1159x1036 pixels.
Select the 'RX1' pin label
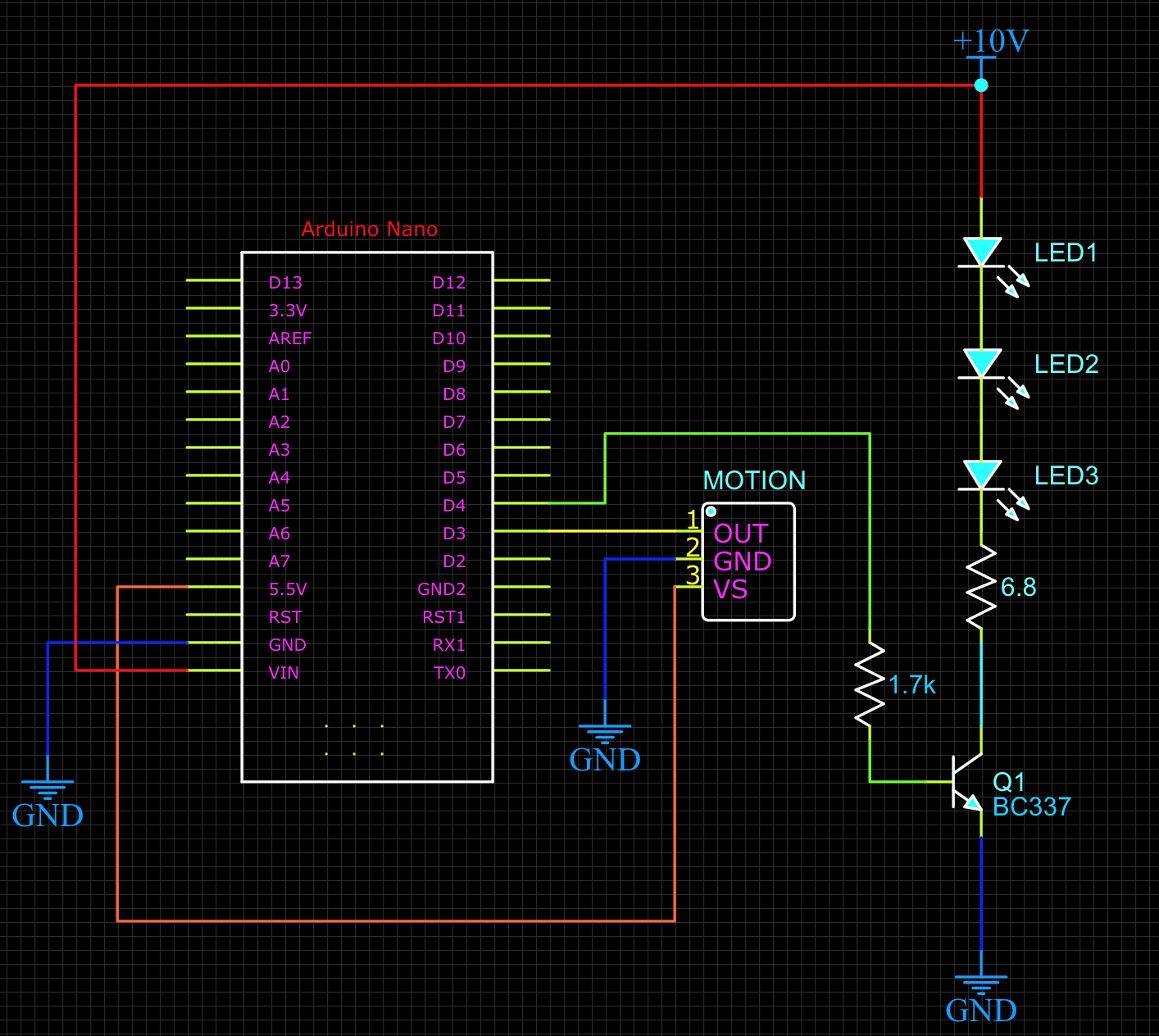(x=449, y=645)
